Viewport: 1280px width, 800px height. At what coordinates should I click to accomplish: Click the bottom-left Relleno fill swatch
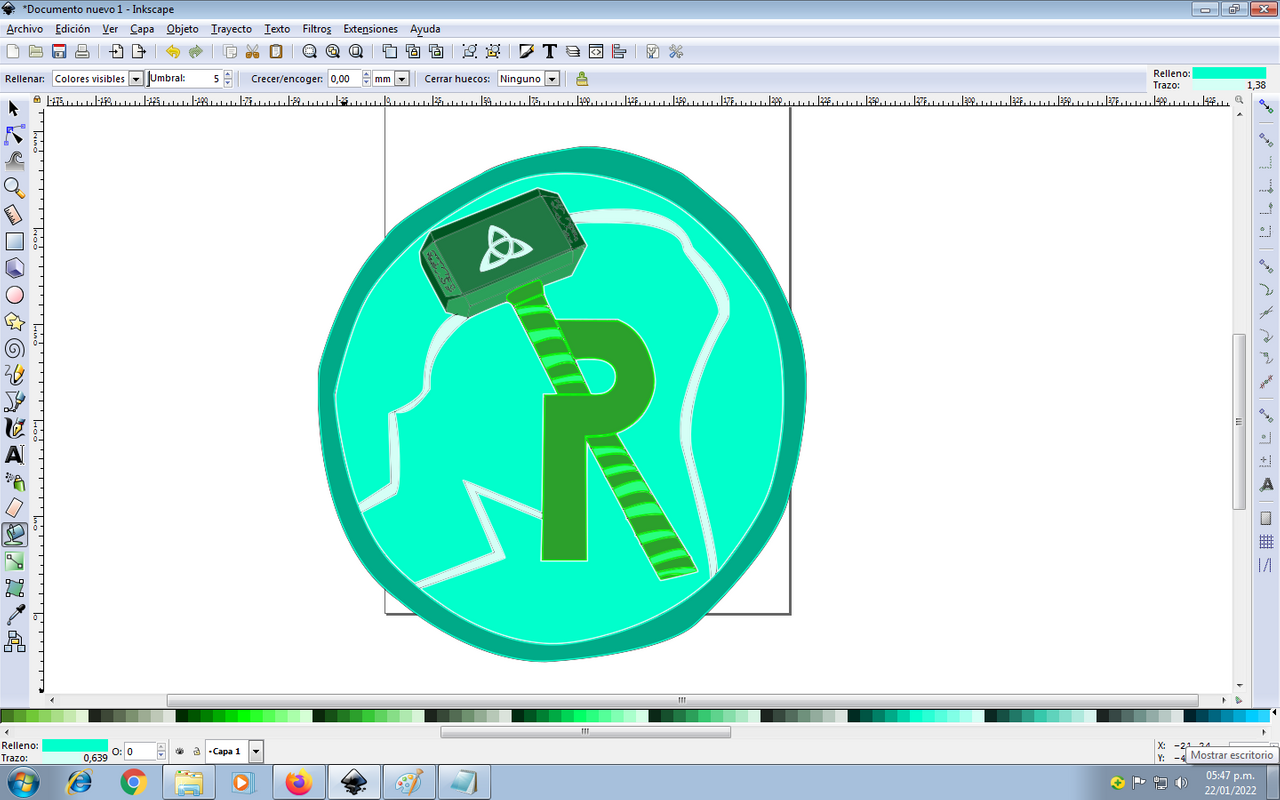[x=74, y=745]
